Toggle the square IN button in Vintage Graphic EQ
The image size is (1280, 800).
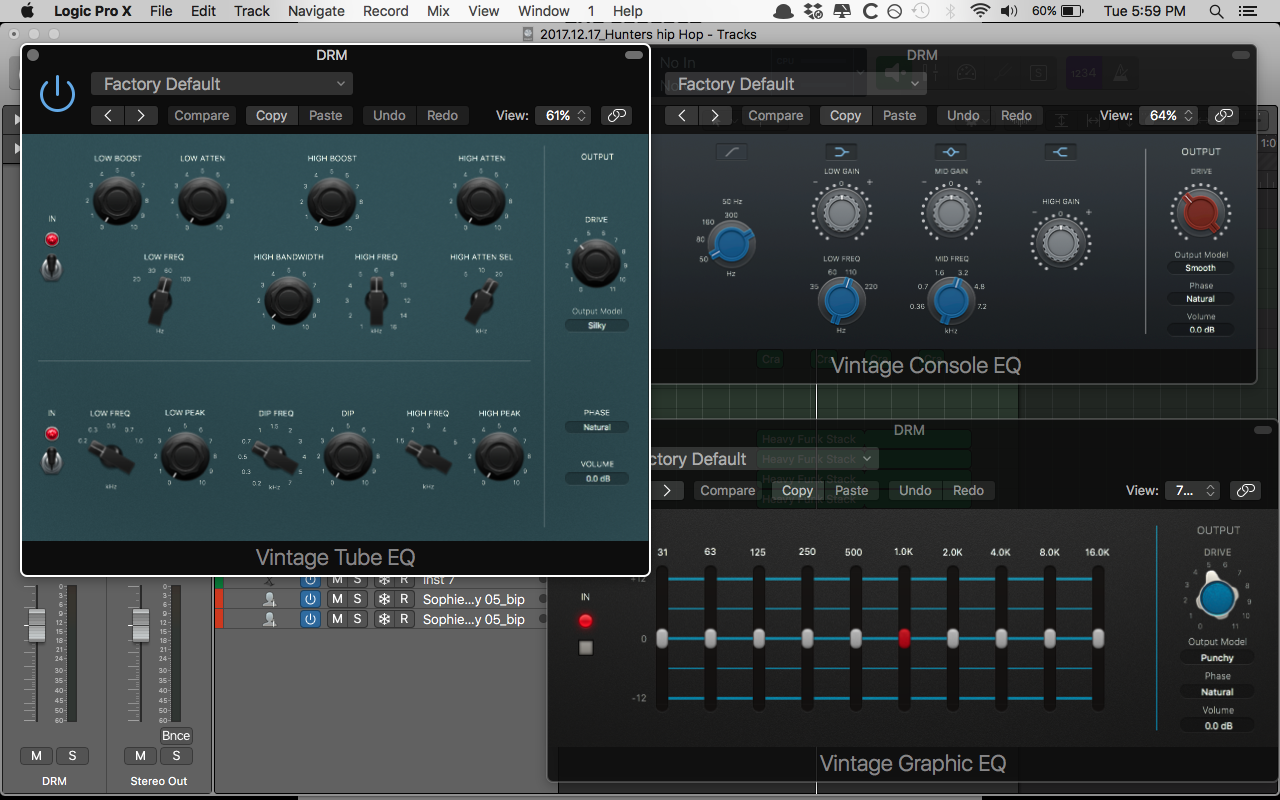[x=586, y=648]
